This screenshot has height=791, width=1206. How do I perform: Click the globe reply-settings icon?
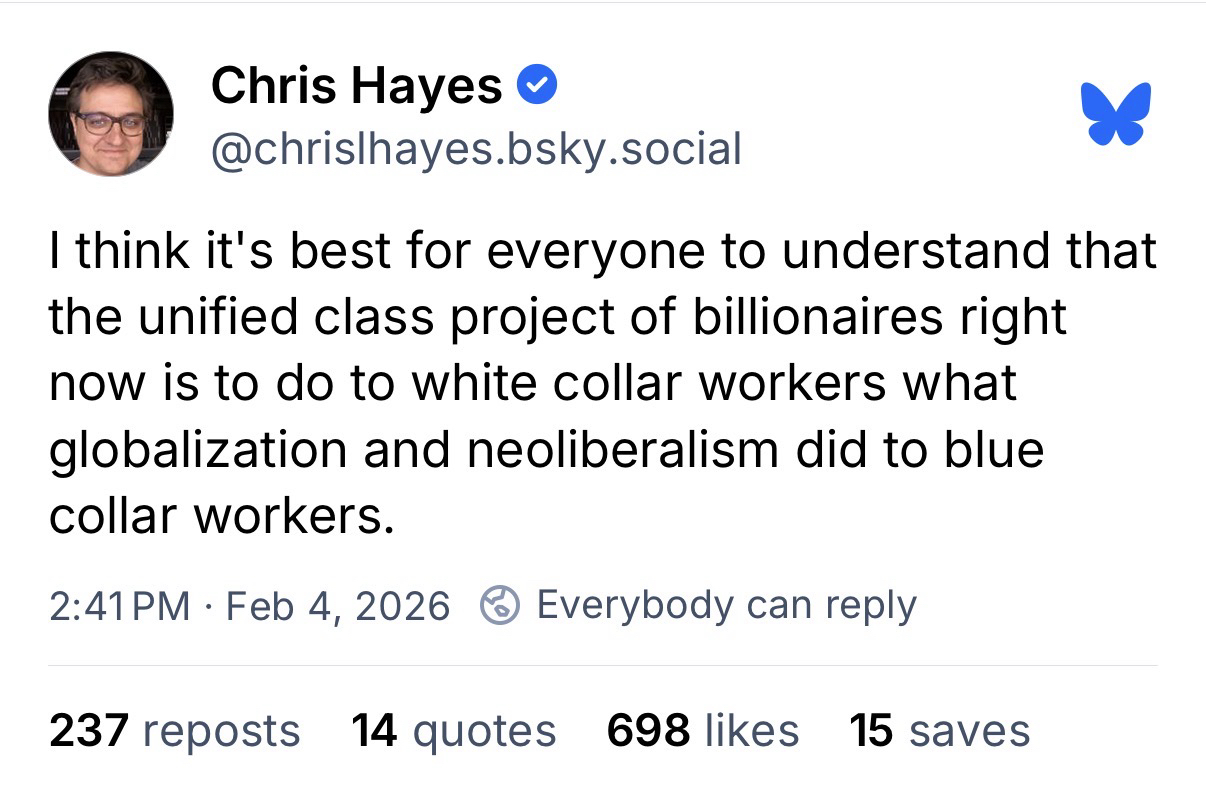pos(499,604)
